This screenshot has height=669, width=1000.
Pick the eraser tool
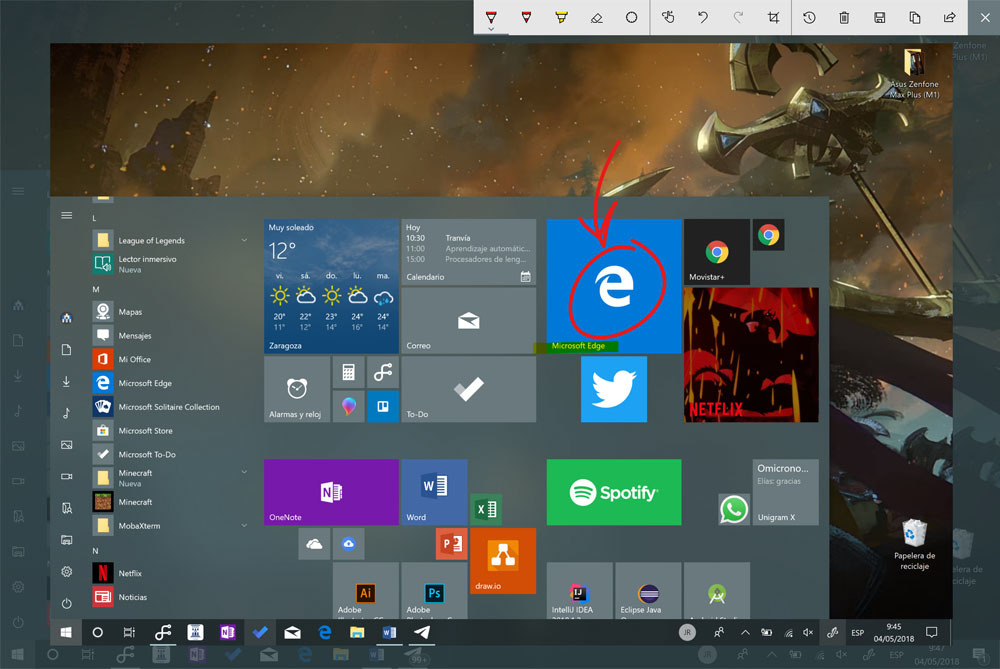coord(596,17)
